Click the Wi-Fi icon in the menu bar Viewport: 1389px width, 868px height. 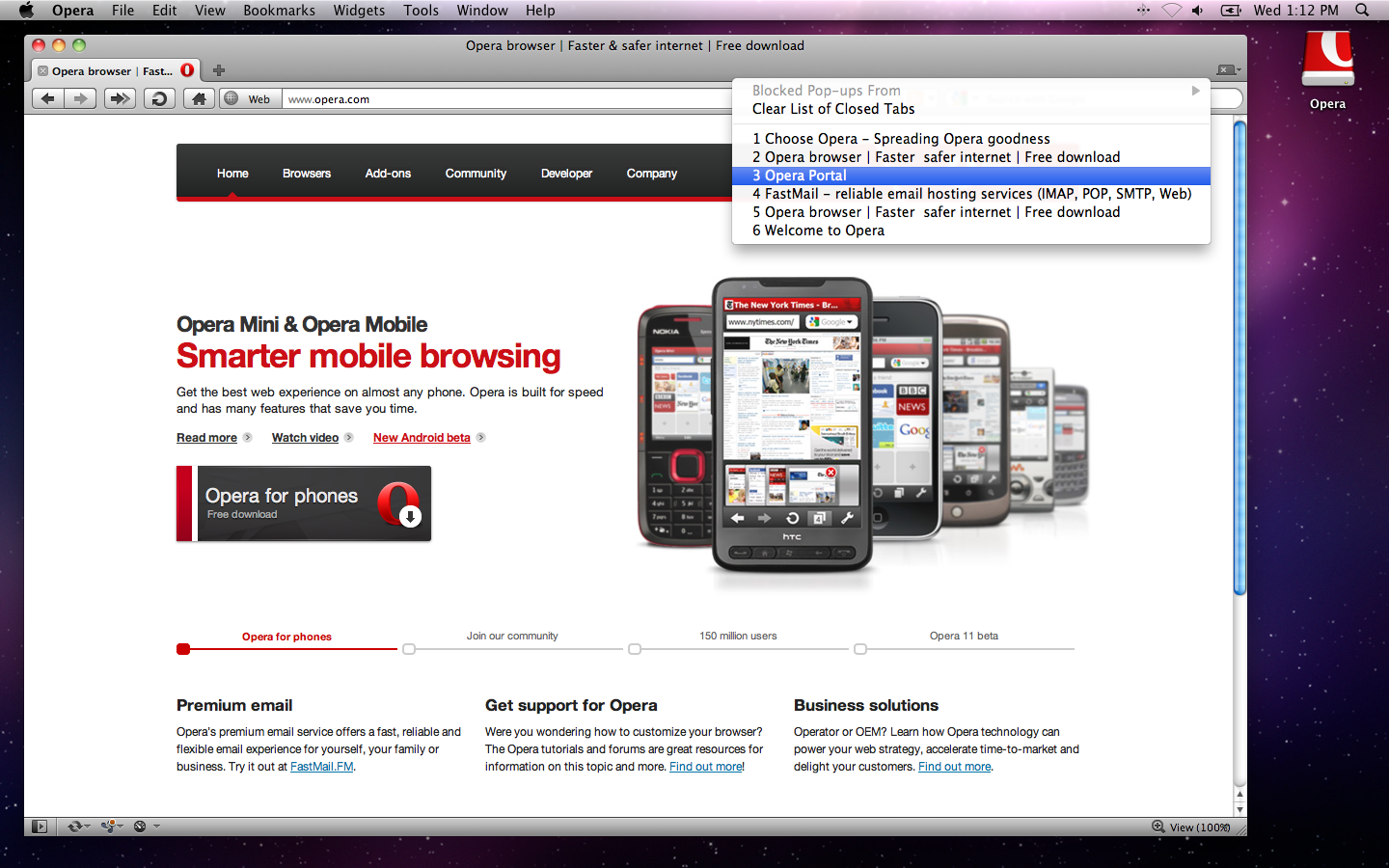1171,10
